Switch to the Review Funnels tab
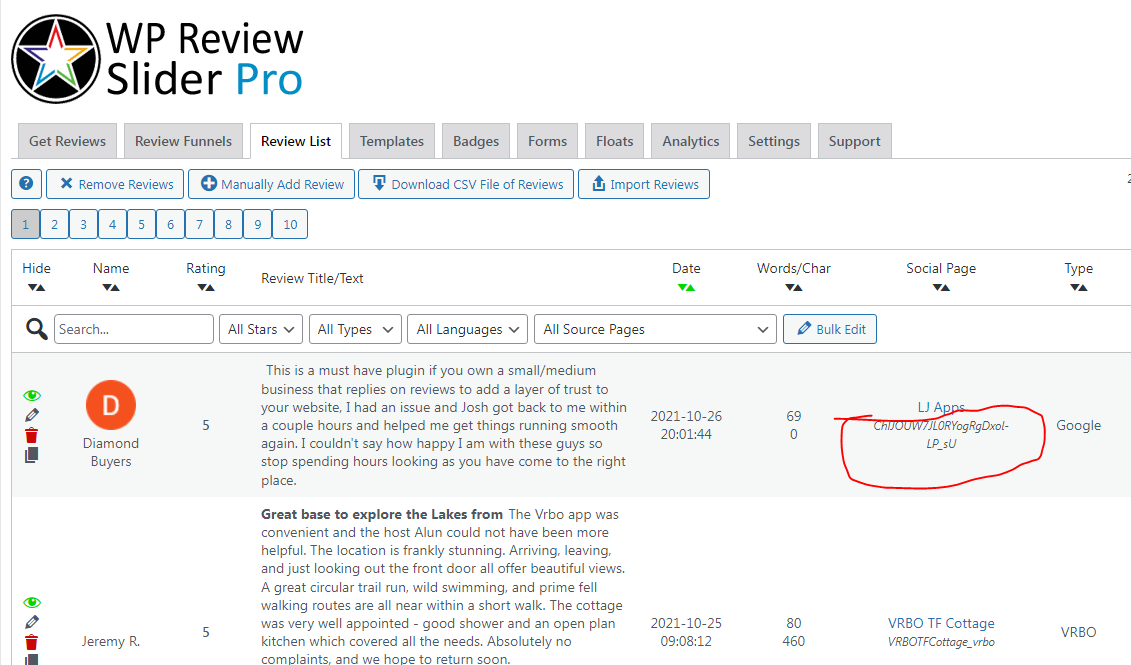 183,141
